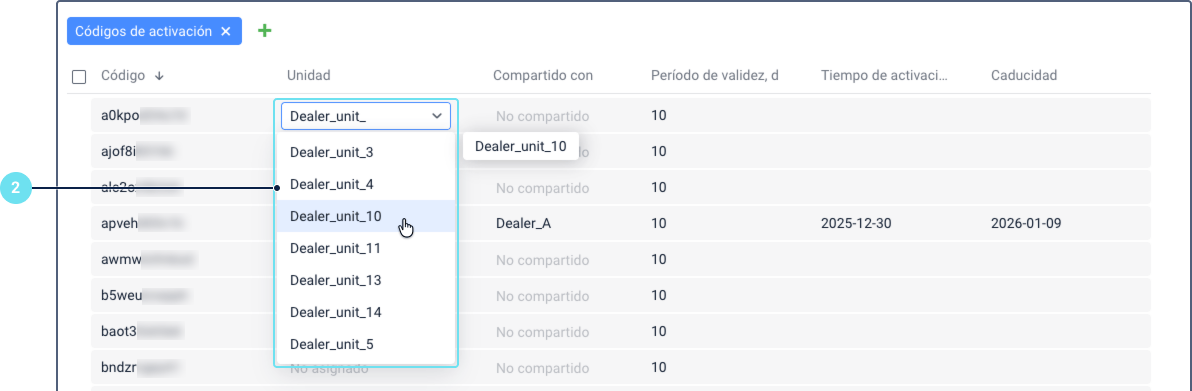Click No asignado in bndzr row
The image size is (1192, 391).
click(x=329, y=367)
